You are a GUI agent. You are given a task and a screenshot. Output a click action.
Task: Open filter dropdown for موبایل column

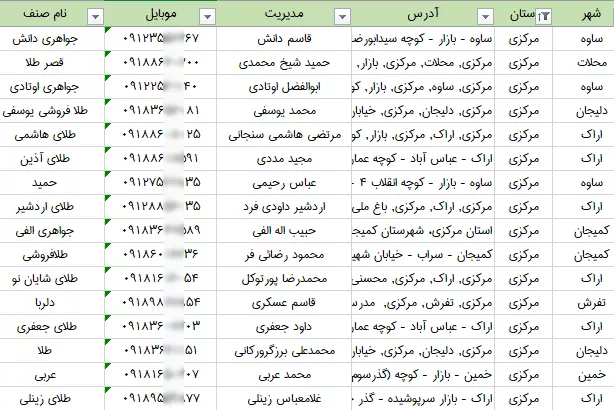(x=207, y=16)
